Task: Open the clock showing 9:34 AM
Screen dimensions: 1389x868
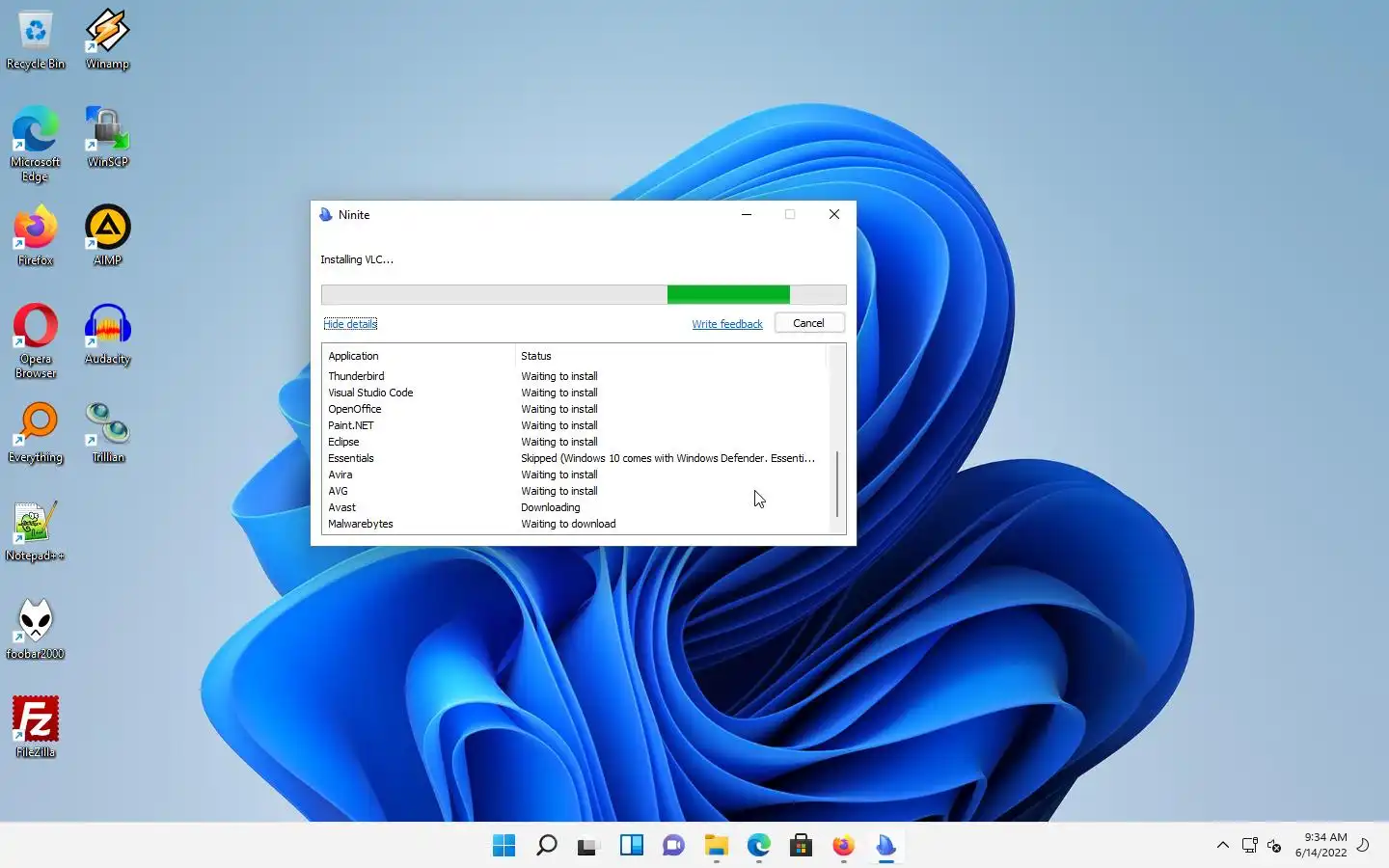Action: 1321,845
